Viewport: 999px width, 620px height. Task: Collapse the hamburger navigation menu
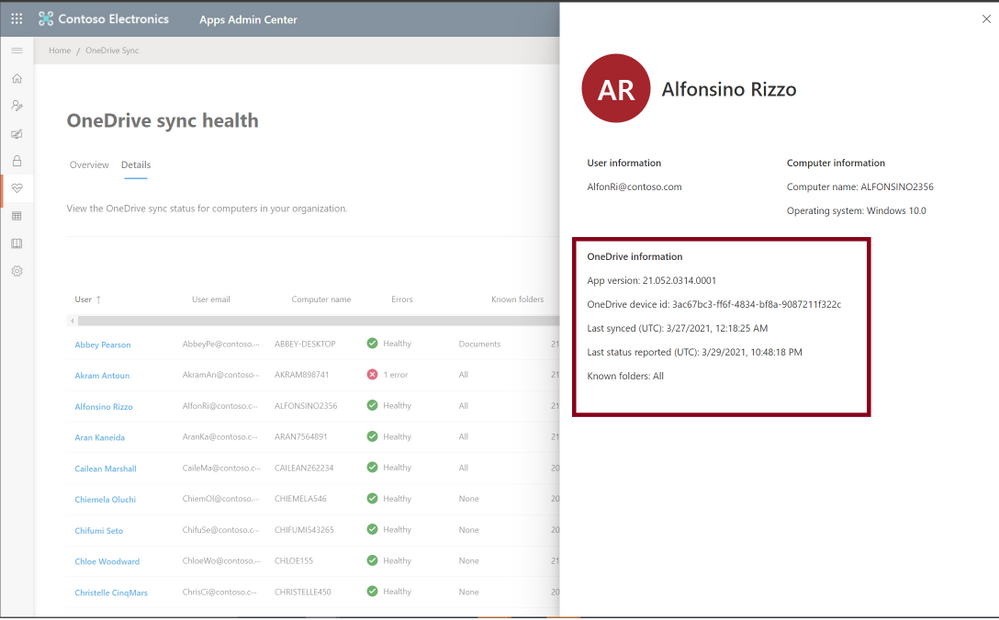pos(17,50)
